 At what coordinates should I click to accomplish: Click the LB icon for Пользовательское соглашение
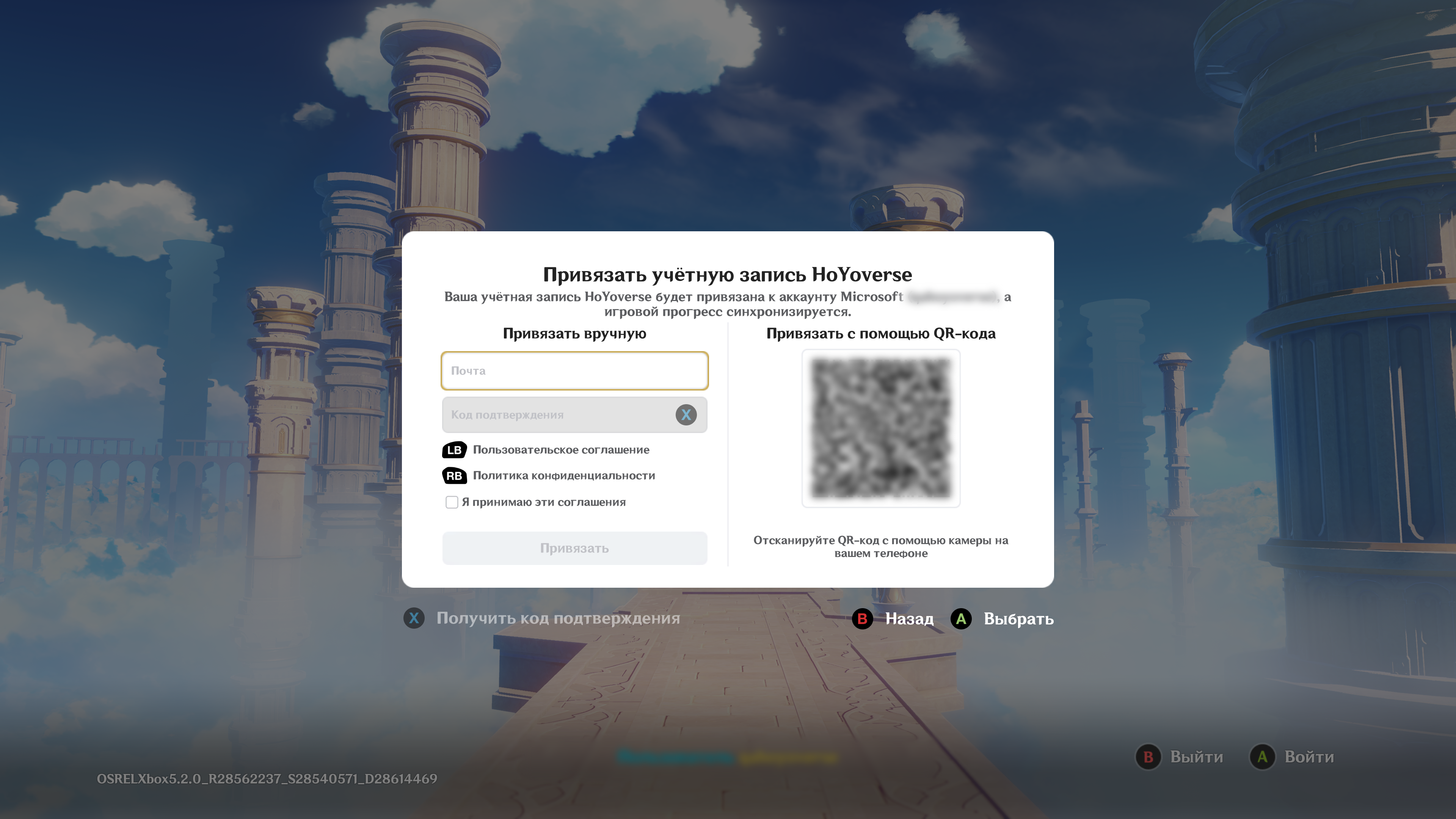point(455,450)
